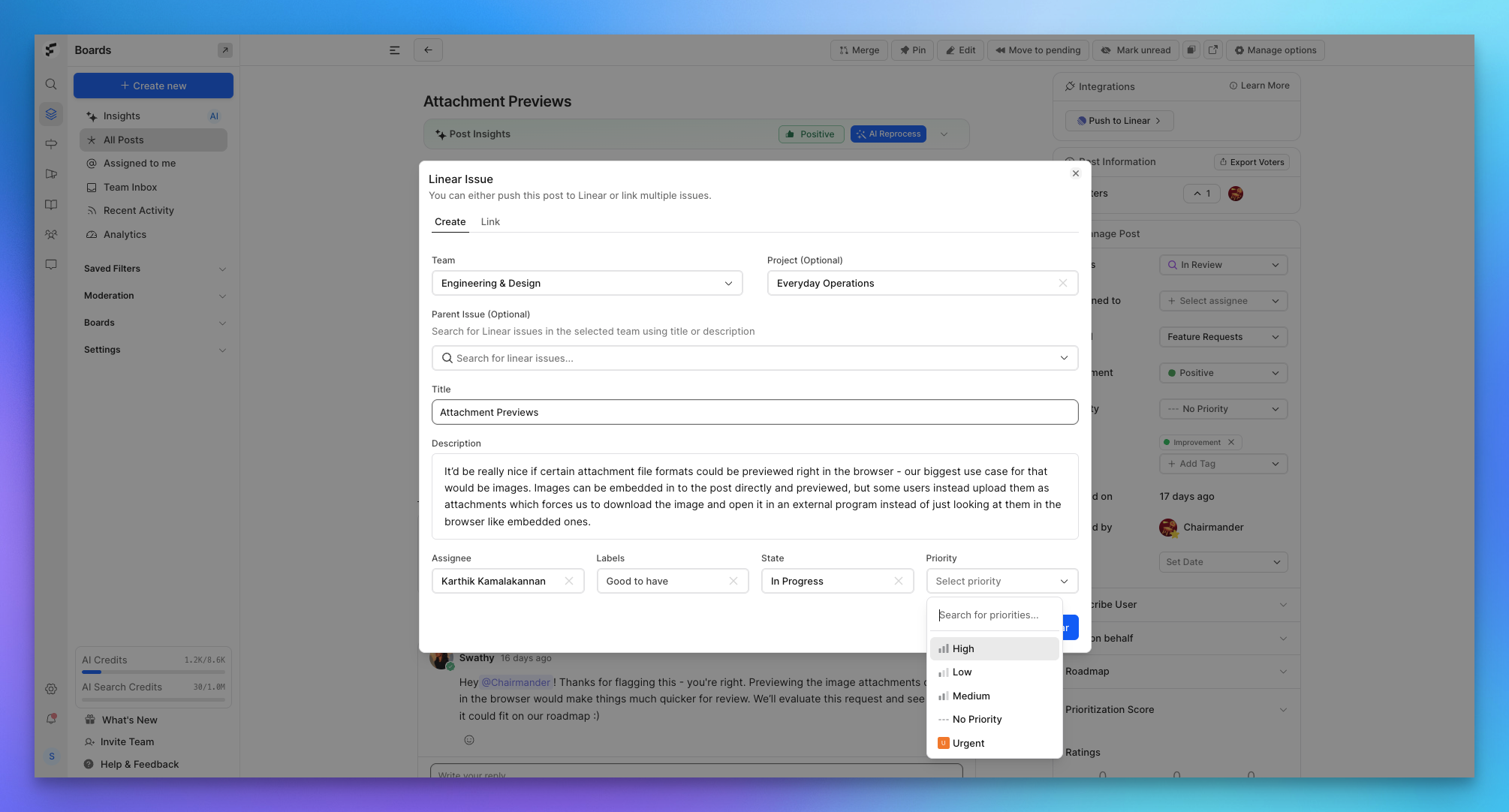Open settings gear icon in left rail
The image size is (1509, 812).
(51, 689)
